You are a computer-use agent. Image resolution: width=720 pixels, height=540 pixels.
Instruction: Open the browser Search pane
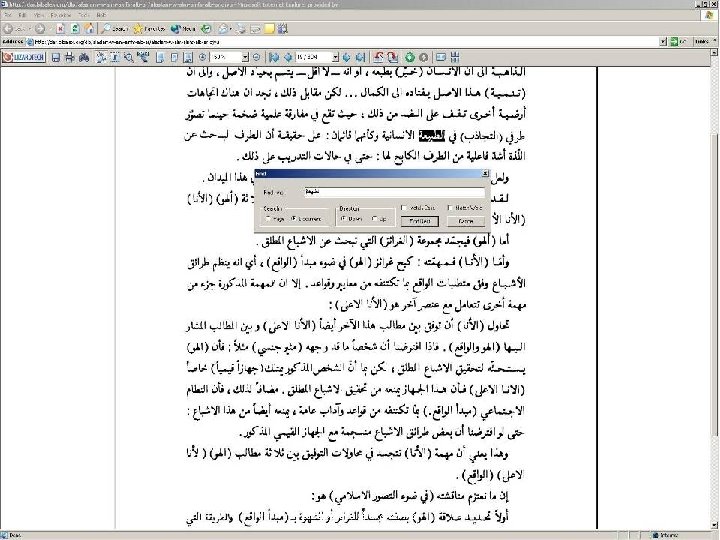coord(114,28)
